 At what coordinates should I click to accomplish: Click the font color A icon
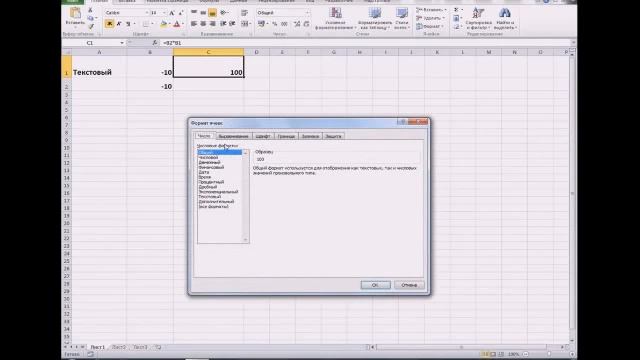(x=176, y=24)
